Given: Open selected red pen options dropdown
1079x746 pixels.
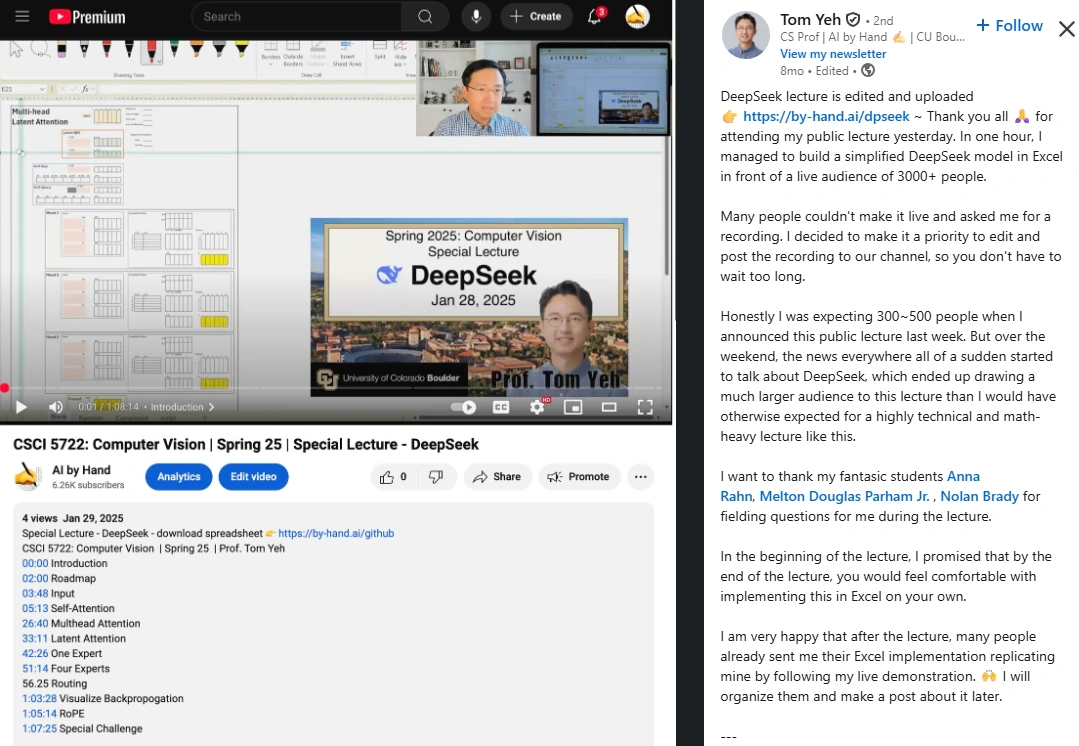Looking at the screenshot, I should coord(159,61).
